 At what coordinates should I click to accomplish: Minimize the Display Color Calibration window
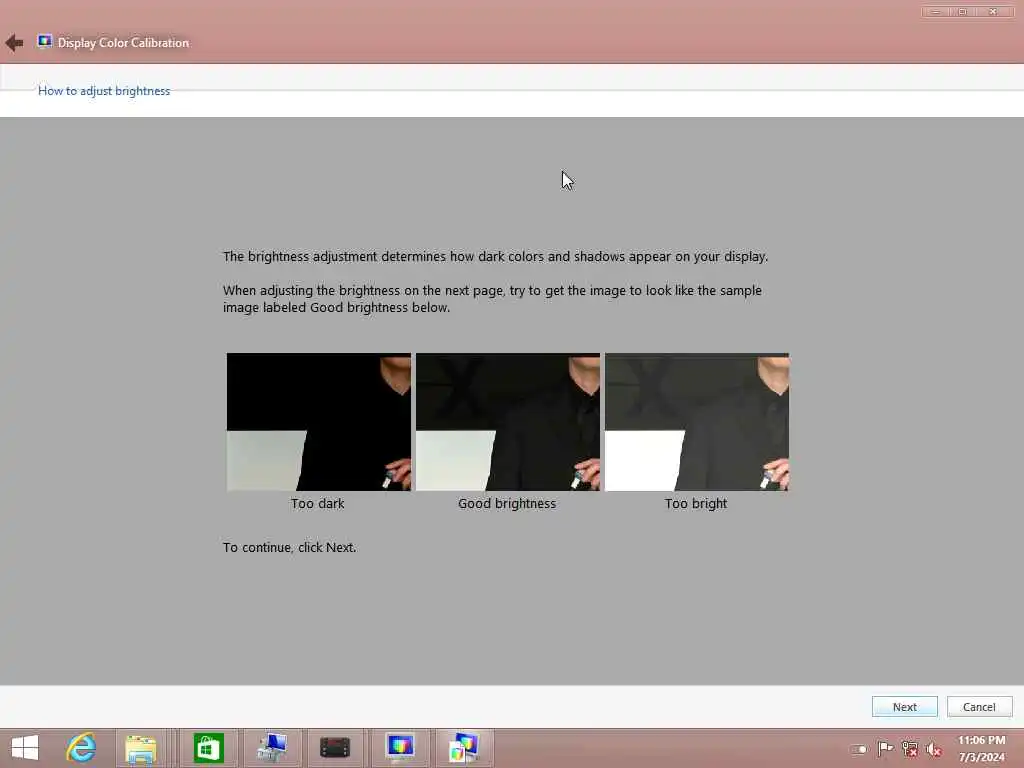pos(935,12)
